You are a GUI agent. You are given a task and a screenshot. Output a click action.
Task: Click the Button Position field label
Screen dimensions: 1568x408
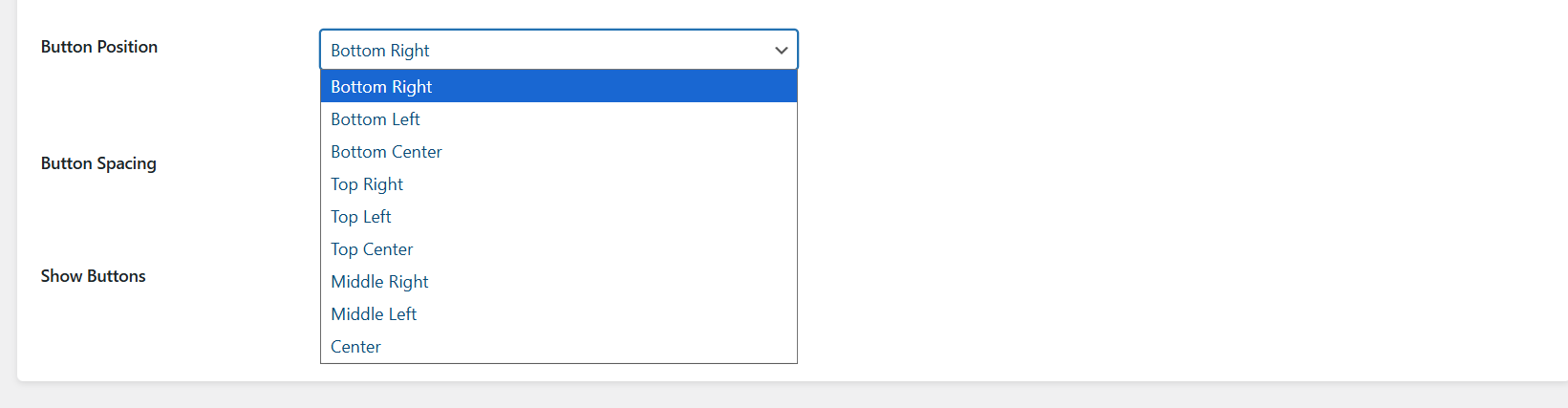(x=99, y=47)
